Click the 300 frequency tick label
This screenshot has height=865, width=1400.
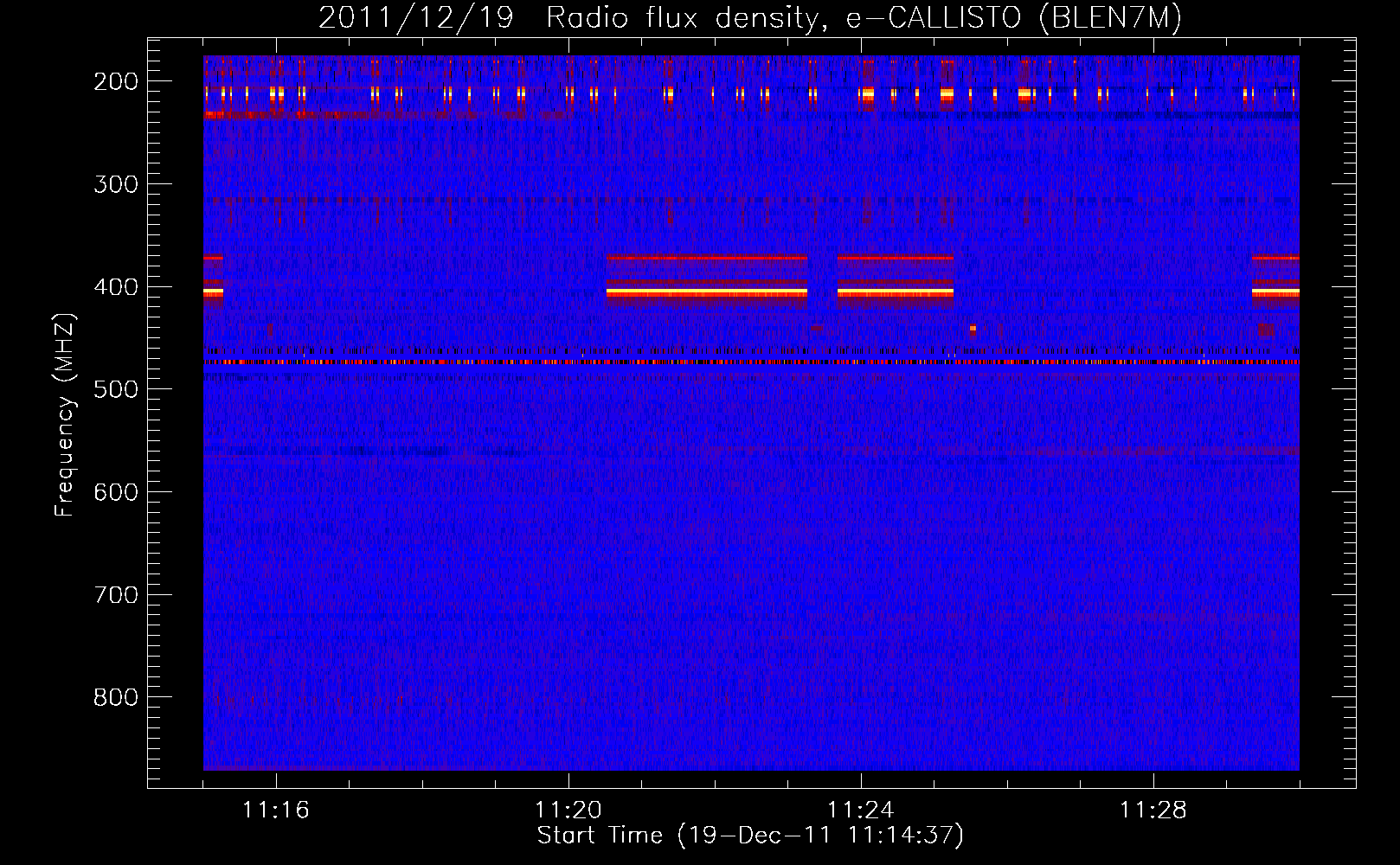115,184
